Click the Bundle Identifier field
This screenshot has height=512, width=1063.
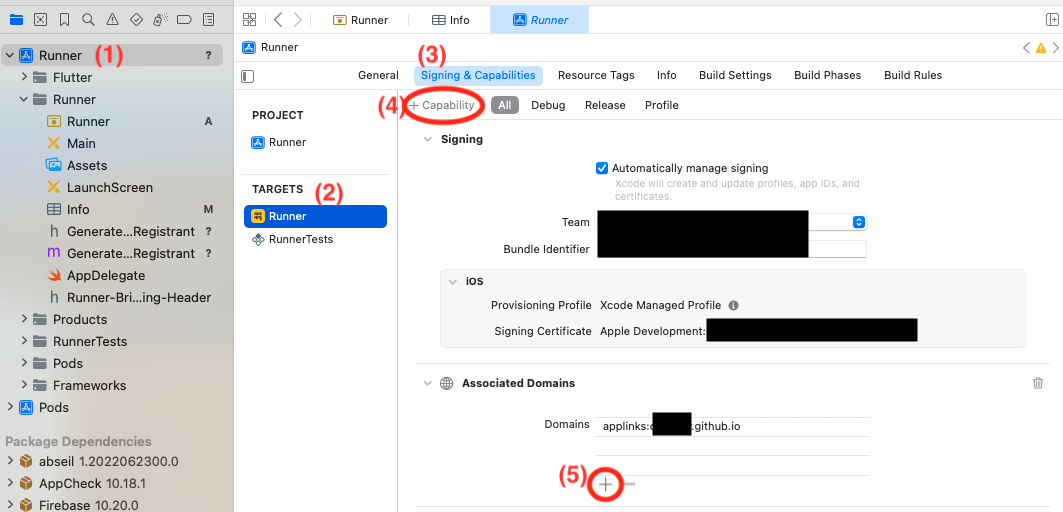(x=731, y=249)
